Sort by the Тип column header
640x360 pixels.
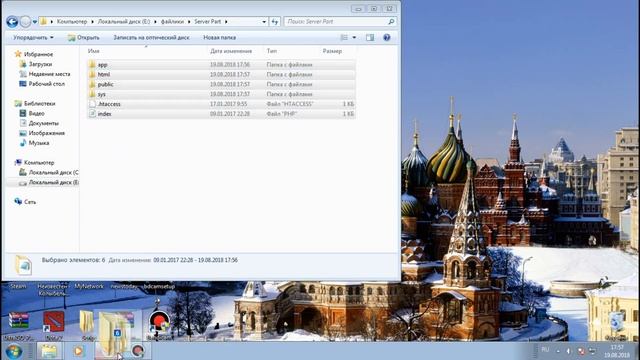coord(272,51)
